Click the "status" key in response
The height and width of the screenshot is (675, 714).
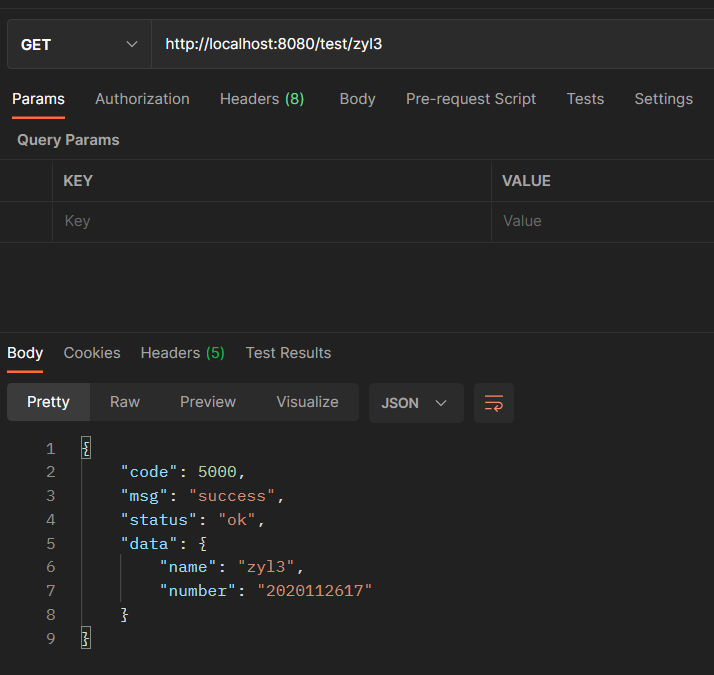pos(158,520)
